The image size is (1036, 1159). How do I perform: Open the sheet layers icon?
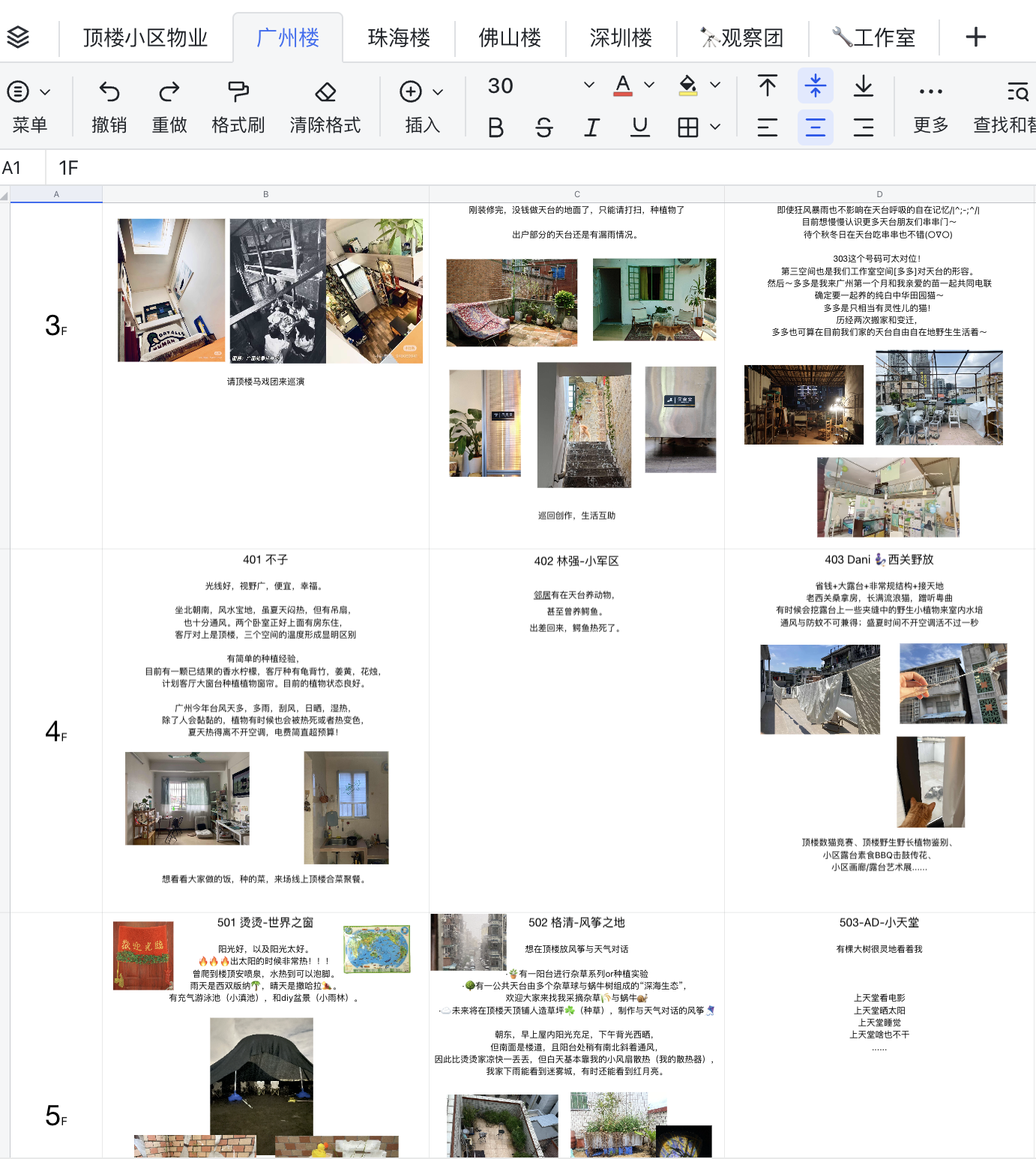click(18, 37)
